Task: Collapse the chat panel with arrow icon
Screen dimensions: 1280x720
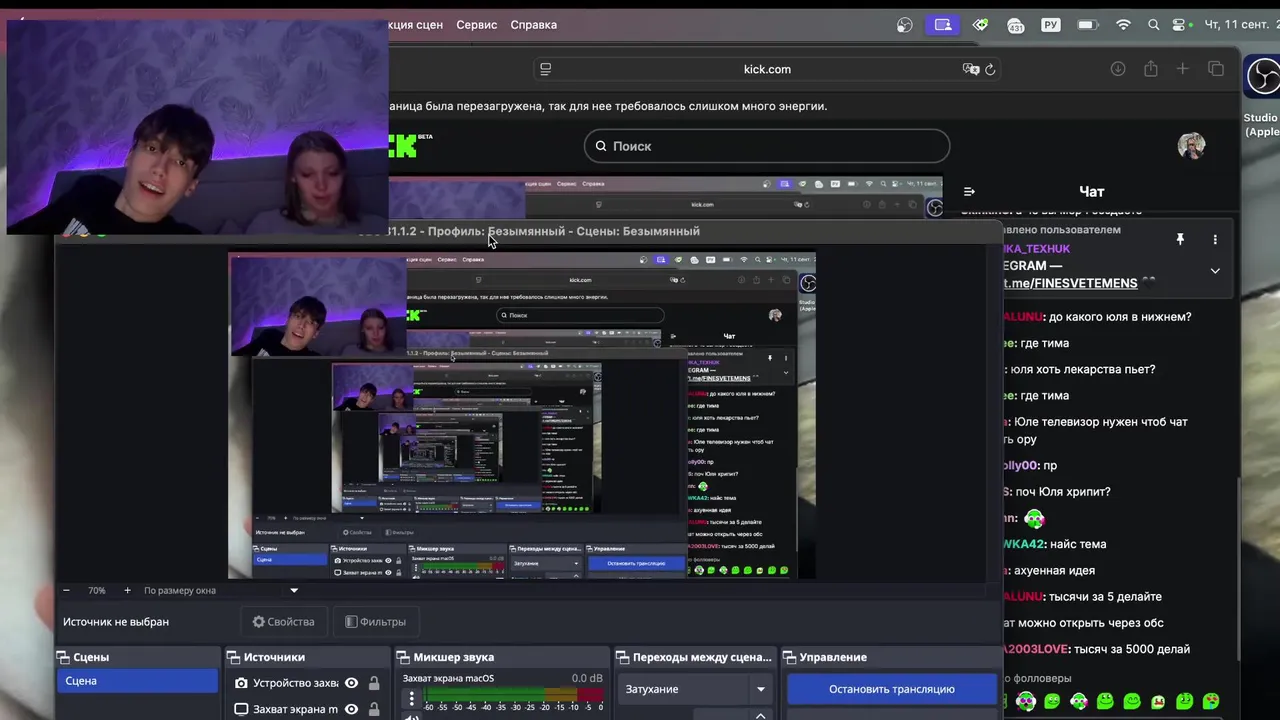Action: point(968,192)
